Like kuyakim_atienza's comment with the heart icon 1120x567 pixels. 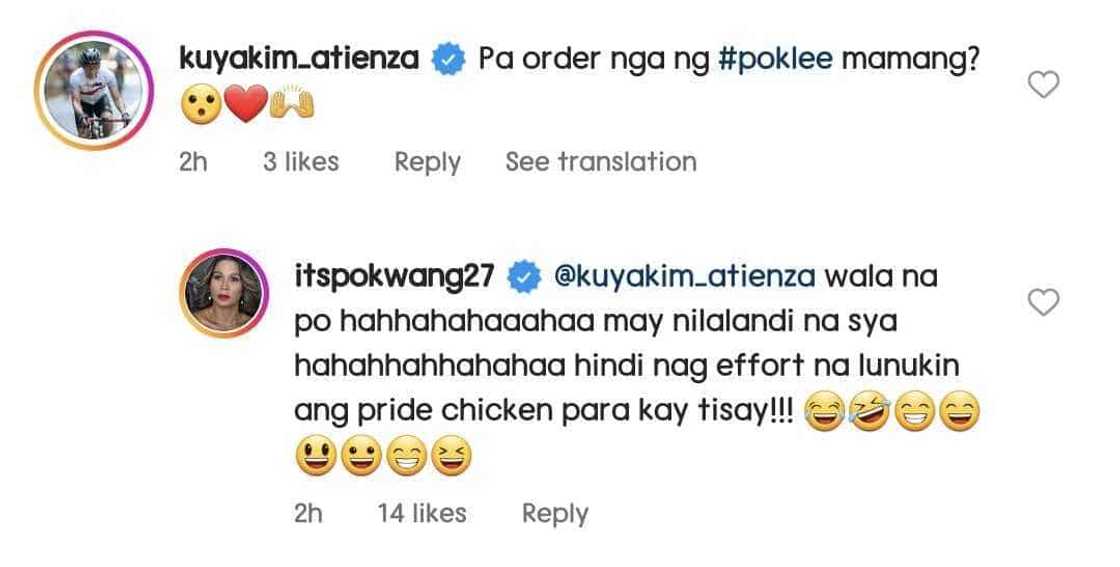(x=1043, y=86)
